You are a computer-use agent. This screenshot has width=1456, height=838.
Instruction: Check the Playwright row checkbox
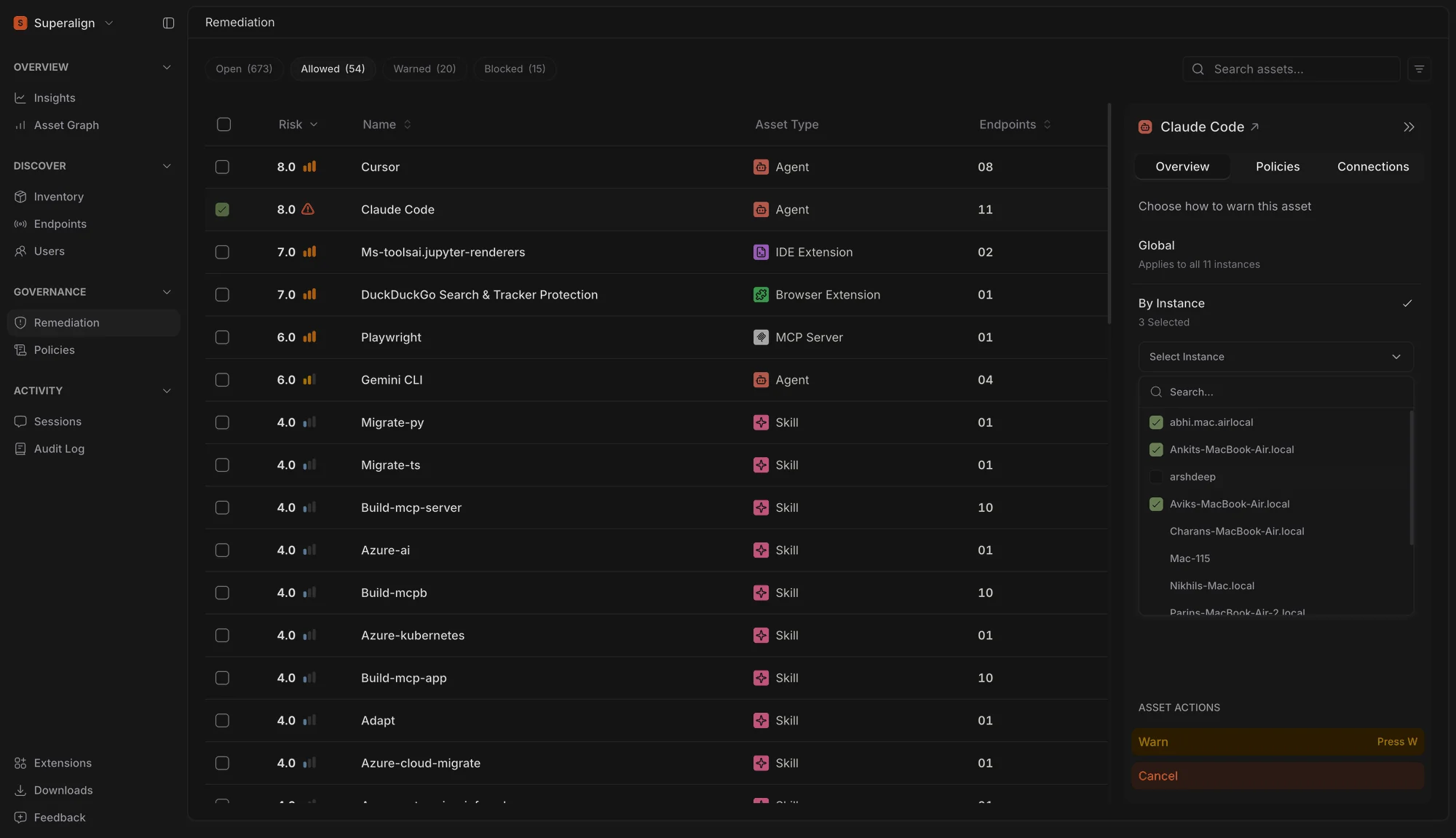point(222,338)
